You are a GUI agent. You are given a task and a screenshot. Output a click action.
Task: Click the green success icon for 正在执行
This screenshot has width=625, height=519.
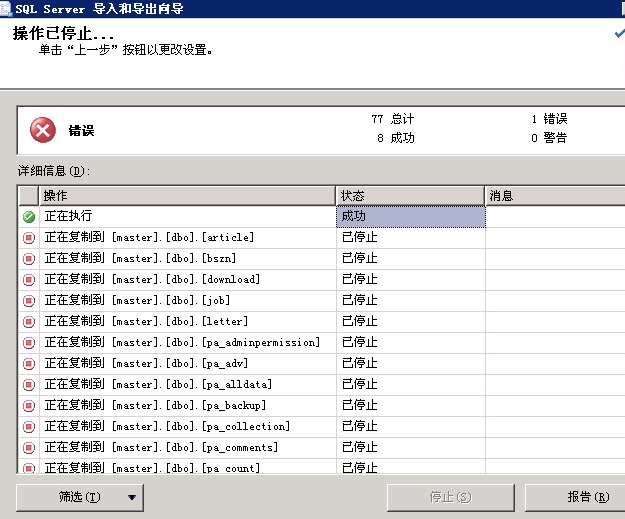29,217
